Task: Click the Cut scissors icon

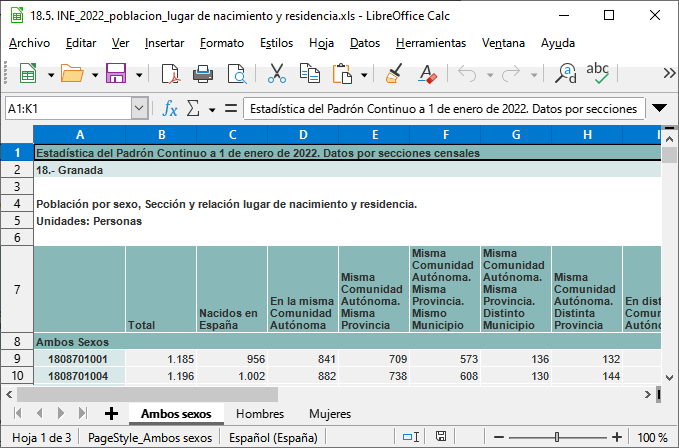Action: (x=277, y=74)
